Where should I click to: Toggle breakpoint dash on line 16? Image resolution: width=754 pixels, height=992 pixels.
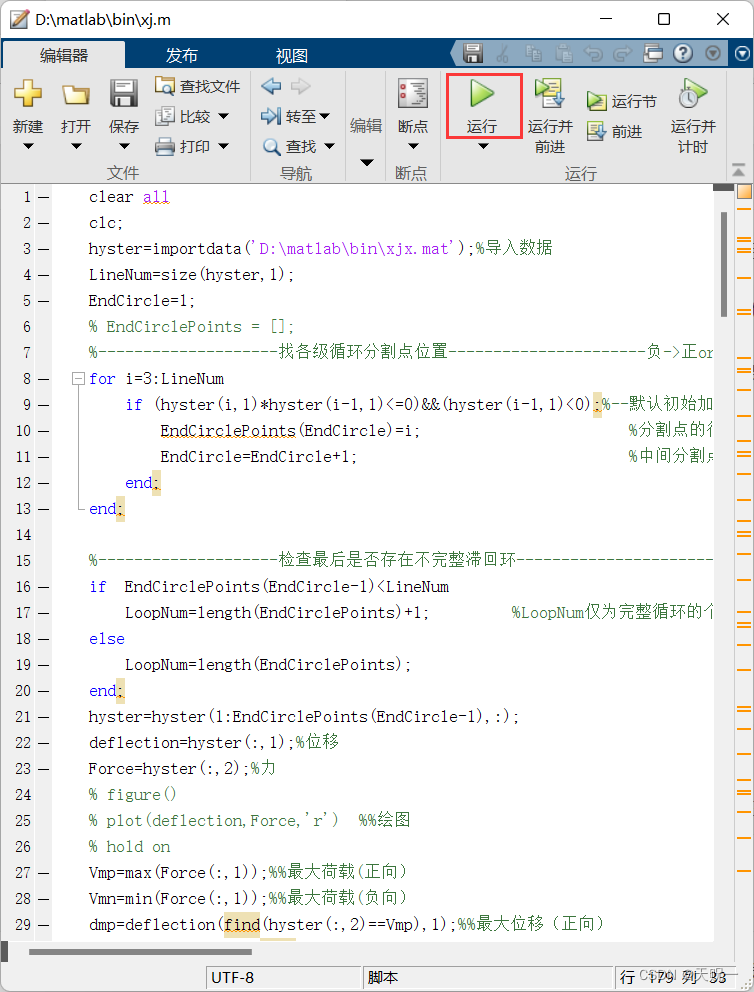[x=43, y=587]
